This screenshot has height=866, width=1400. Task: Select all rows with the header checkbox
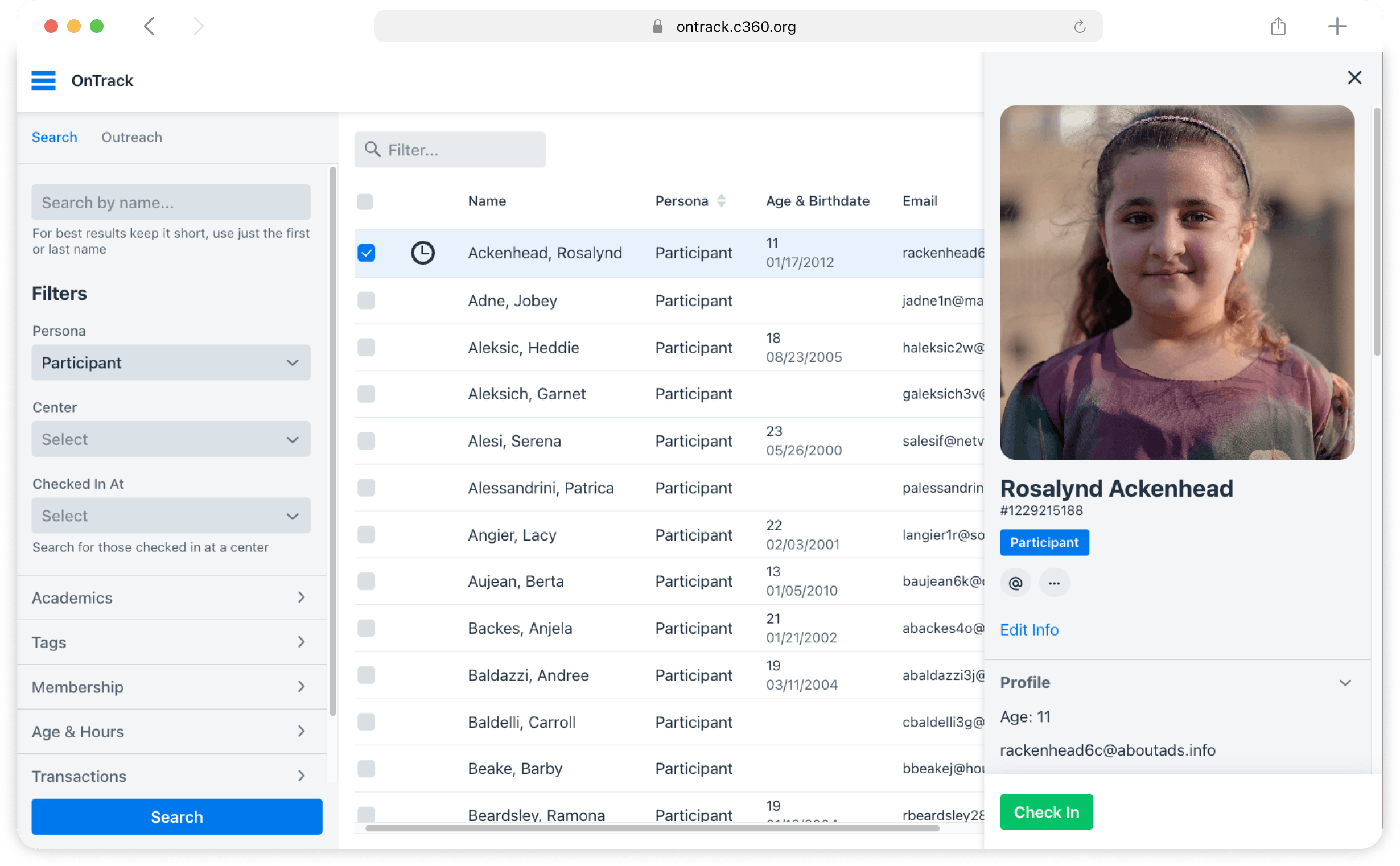(x=365, y=201)
